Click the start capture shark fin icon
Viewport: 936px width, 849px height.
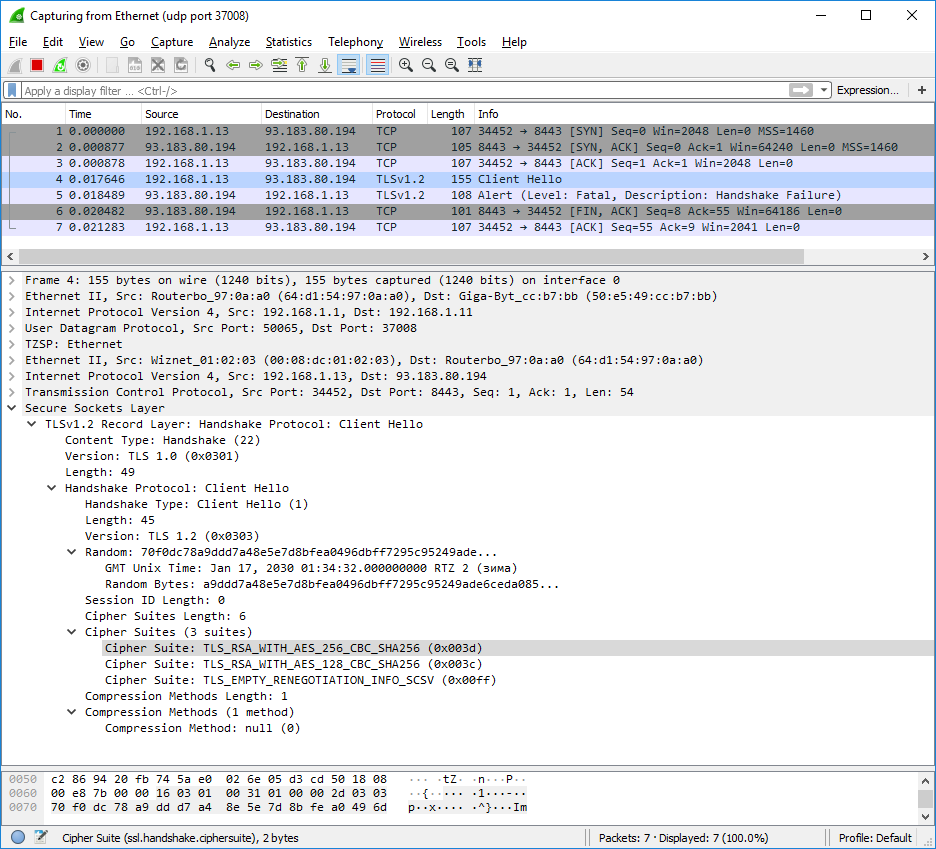tap(16, 65)
